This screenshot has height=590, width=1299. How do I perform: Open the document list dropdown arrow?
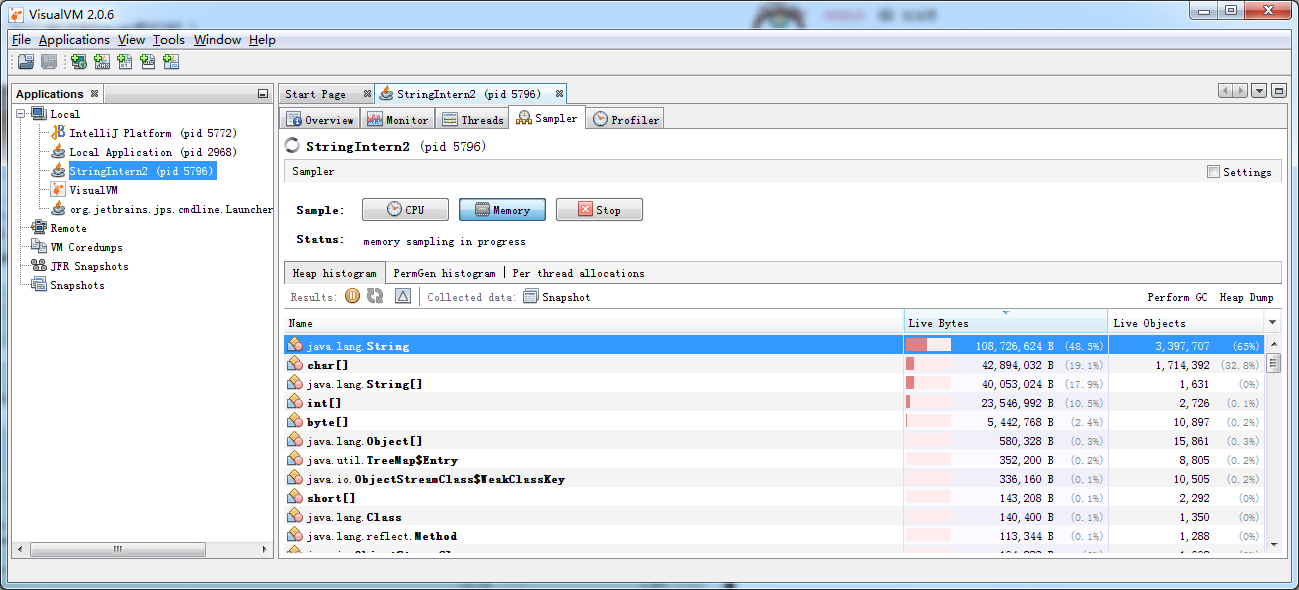click(x=1259, y=91)
